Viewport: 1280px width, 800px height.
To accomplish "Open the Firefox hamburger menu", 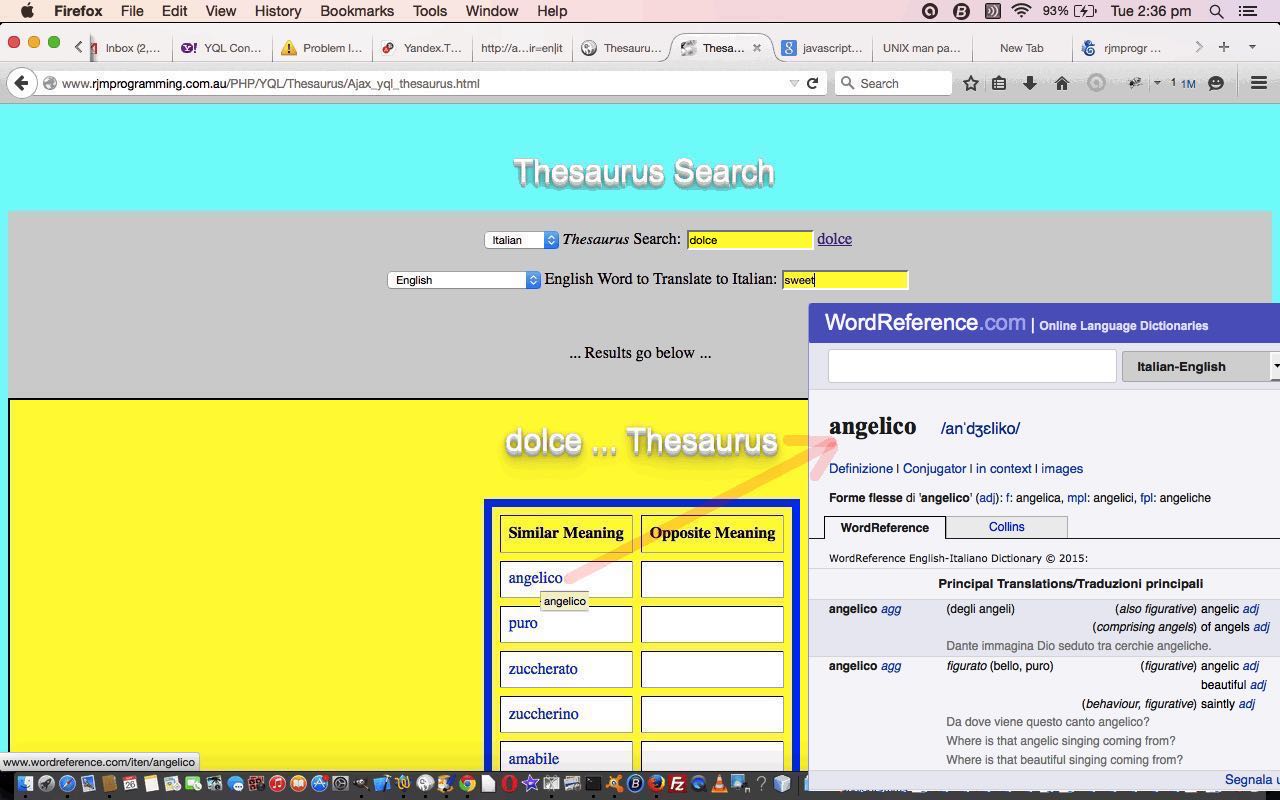I will tap(1259, 83).
